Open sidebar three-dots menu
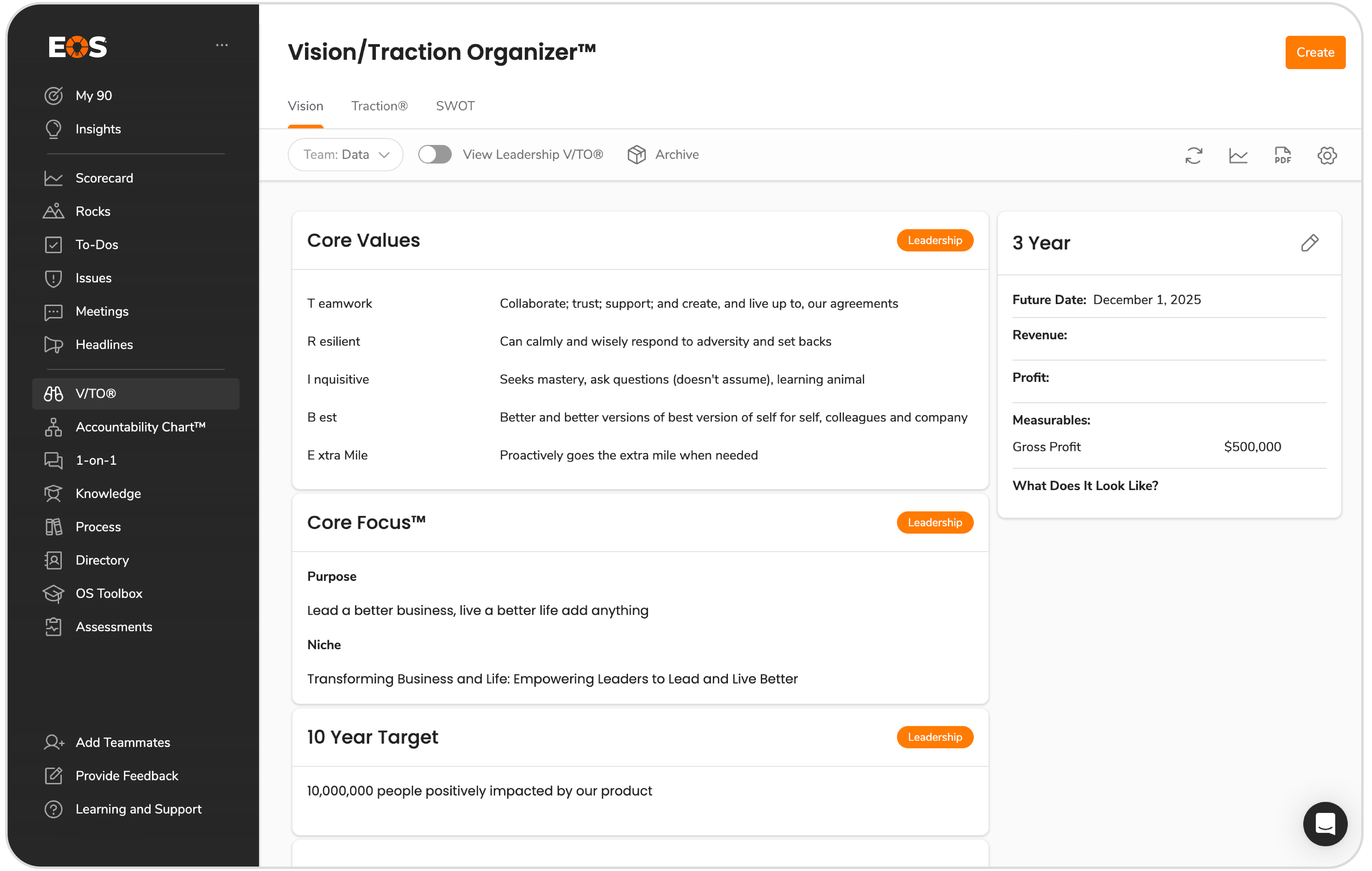Viewport: 1372px width, 871px height. click(222, 45)
